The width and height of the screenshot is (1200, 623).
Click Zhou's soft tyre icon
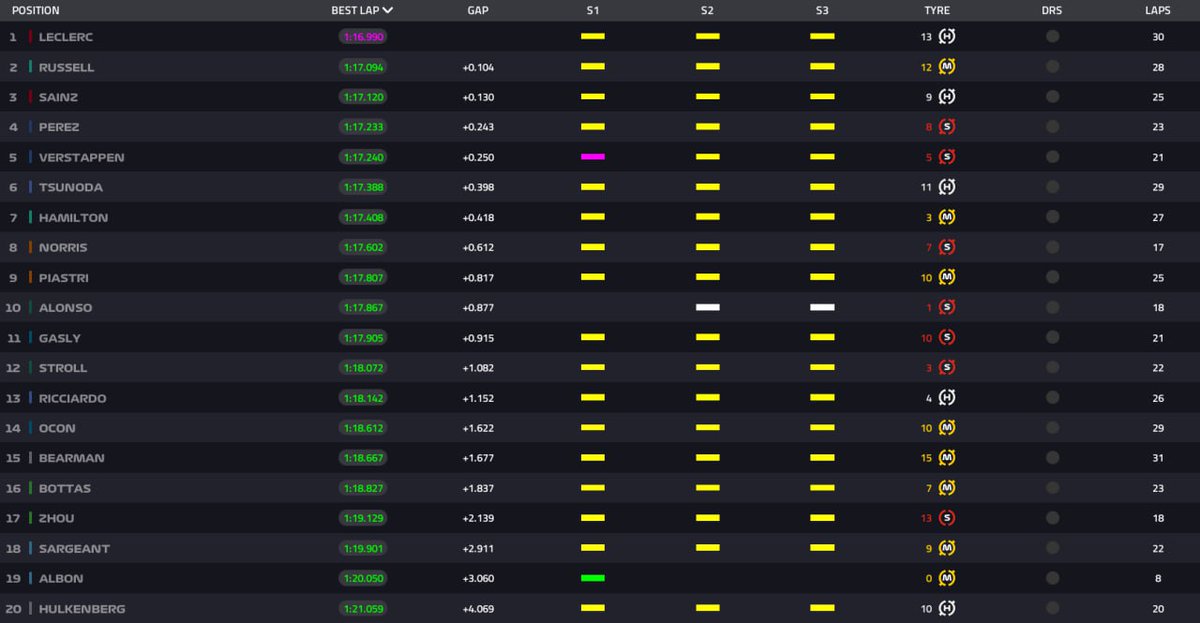(947, 518)
